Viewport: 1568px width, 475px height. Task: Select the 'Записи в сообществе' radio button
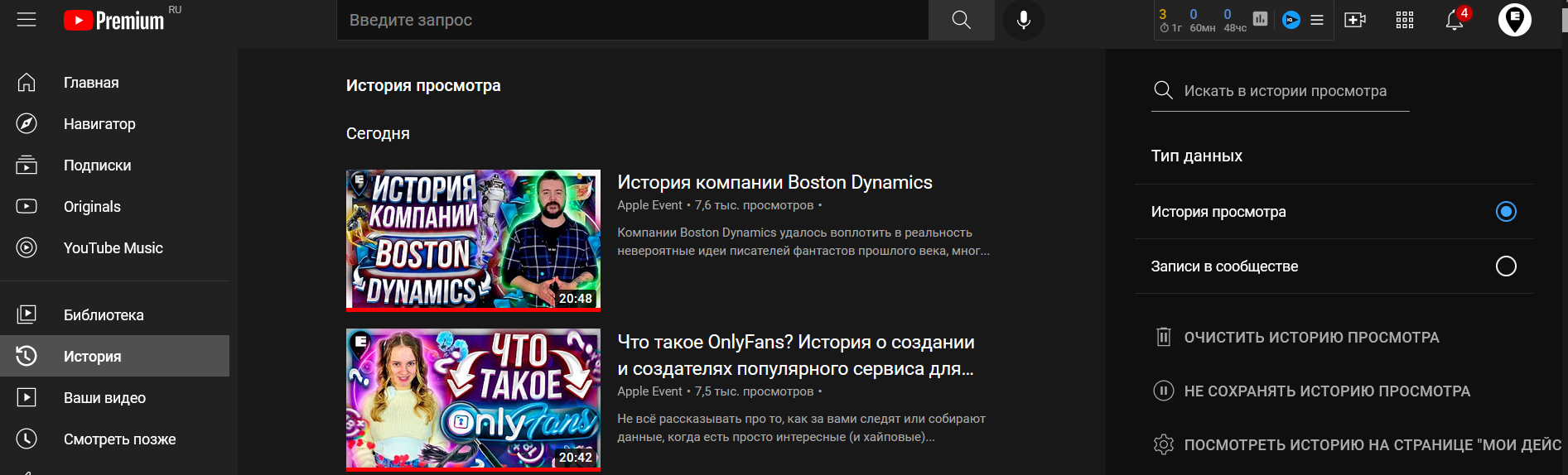point(1506,266)
